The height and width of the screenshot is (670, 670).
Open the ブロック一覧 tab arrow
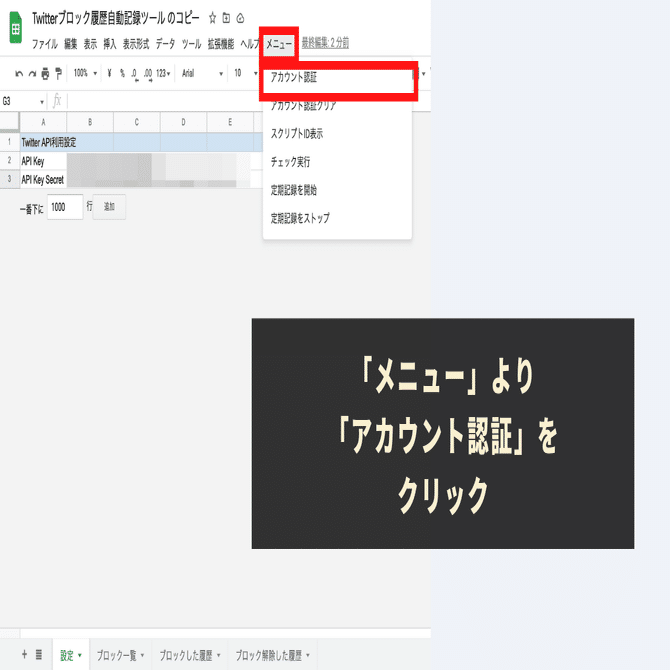(x=142, y=655)
